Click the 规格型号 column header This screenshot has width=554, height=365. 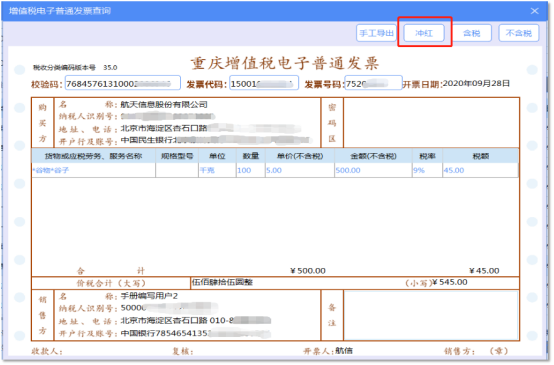177,156
